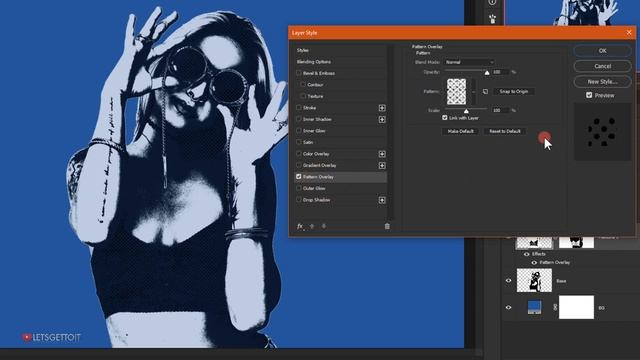Enable the Inner Shadow checkbox
640x360 pixels.
[299, 119]
